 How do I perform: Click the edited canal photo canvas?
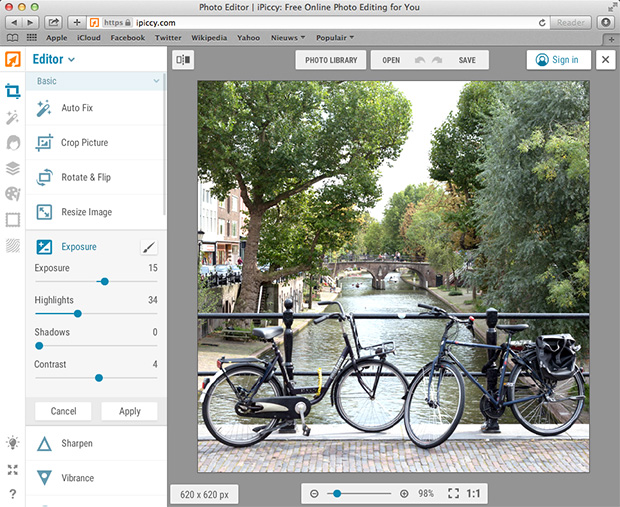(x=393, y=276)
